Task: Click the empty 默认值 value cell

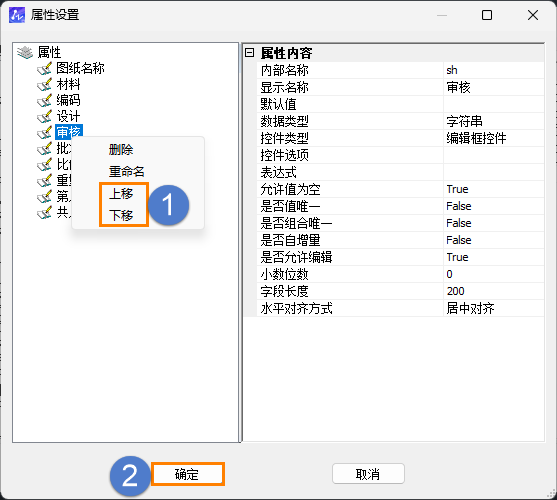Action: (x=493, y=104)
